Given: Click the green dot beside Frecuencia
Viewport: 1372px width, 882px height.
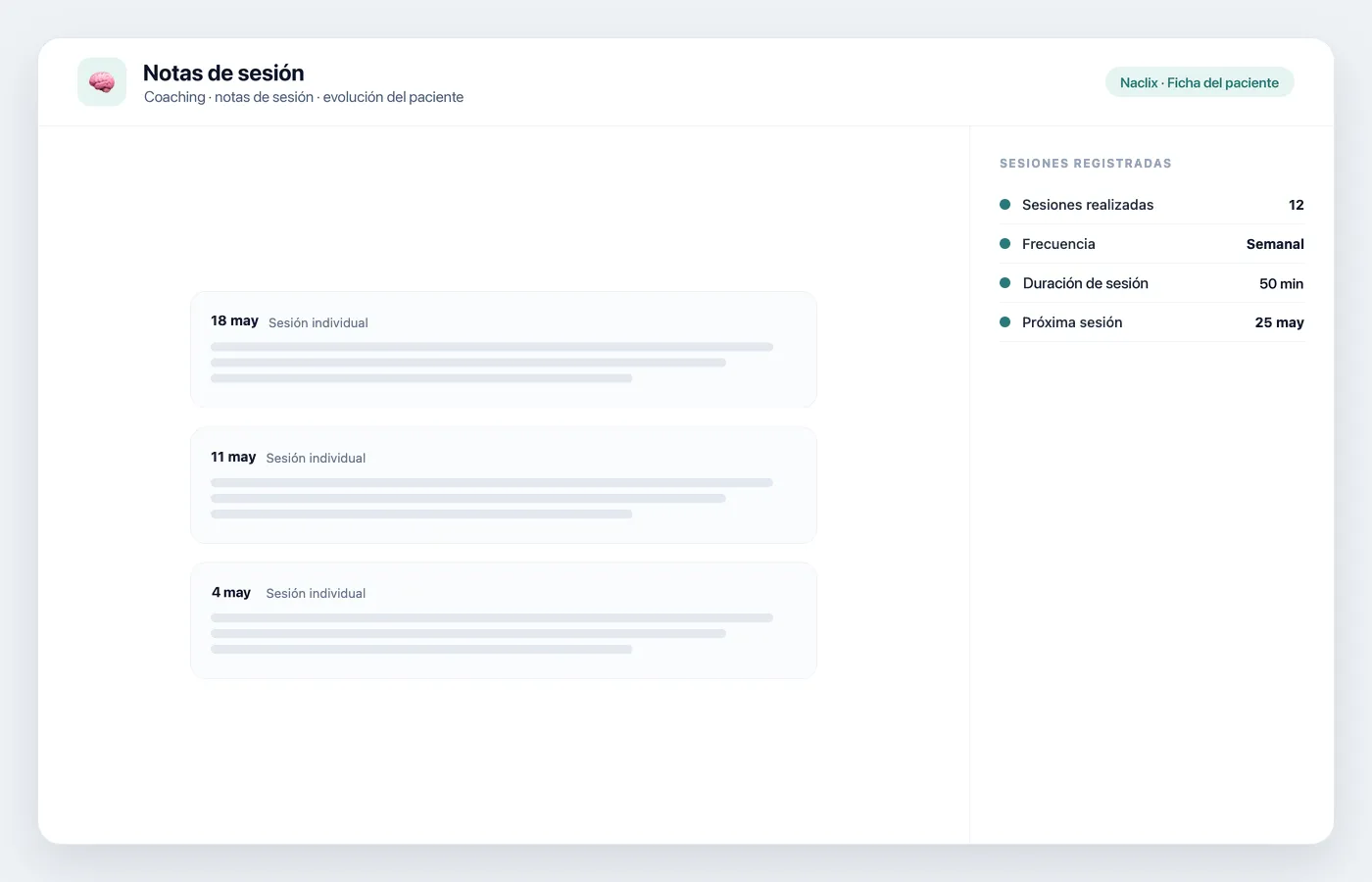Looking at the screenshot, I should click(1004, 244).
